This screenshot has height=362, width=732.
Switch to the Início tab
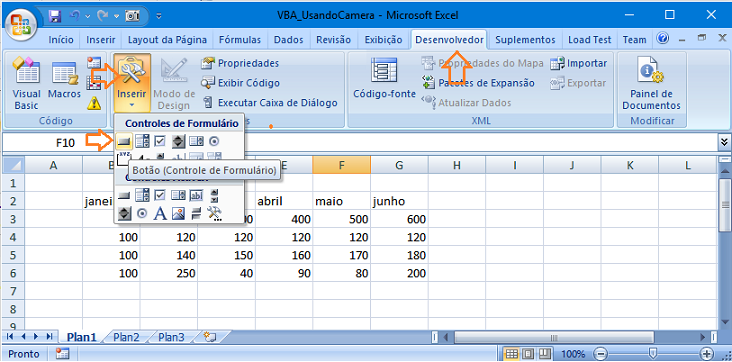[x=61, y=40]
